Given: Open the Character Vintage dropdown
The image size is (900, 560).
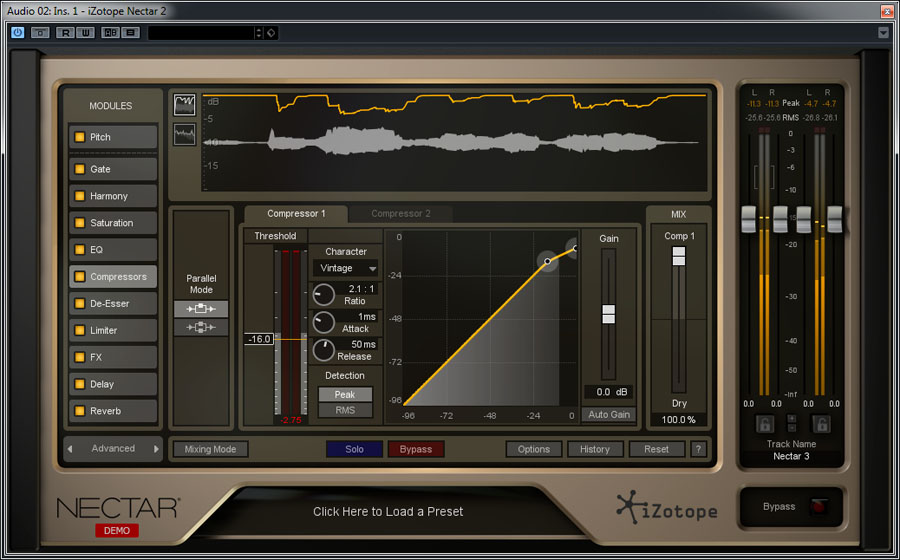Looking at the screenshot, I should coord(345,268).
